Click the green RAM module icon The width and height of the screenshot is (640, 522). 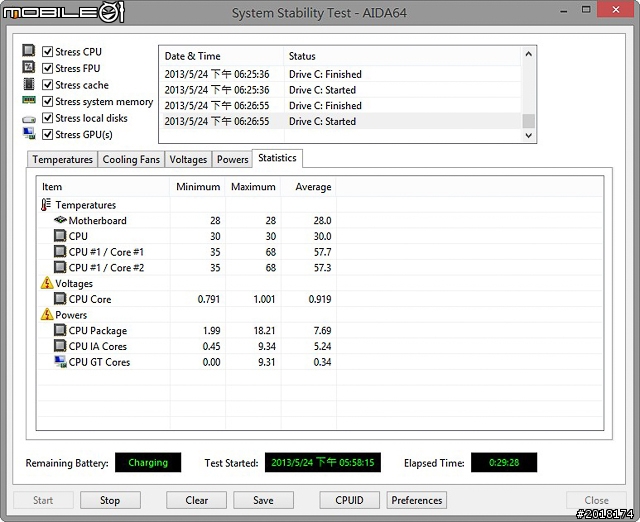coord(29,100)
